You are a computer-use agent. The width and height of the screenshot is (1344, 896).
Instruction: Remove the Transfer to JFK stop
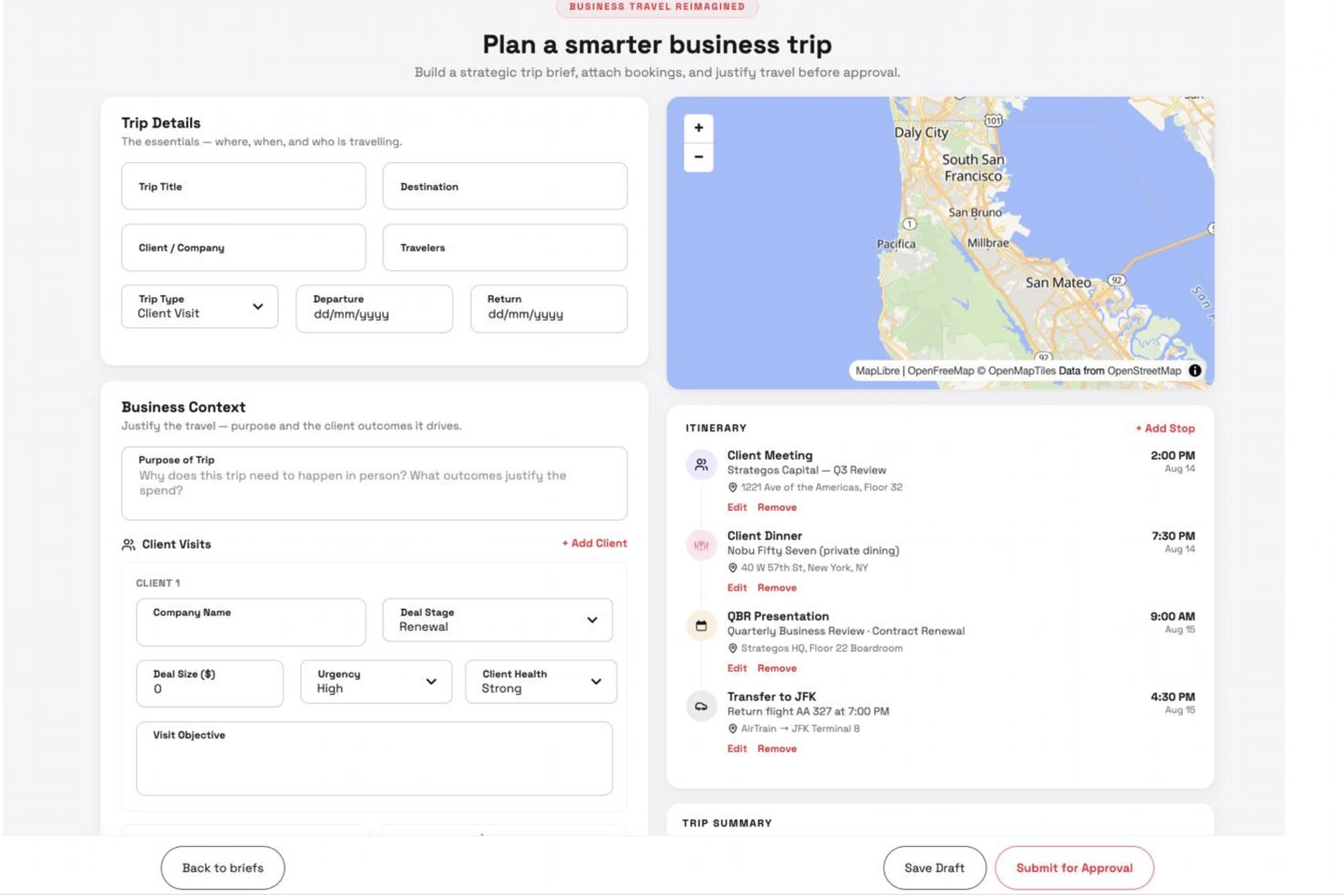tap(777, 748)
